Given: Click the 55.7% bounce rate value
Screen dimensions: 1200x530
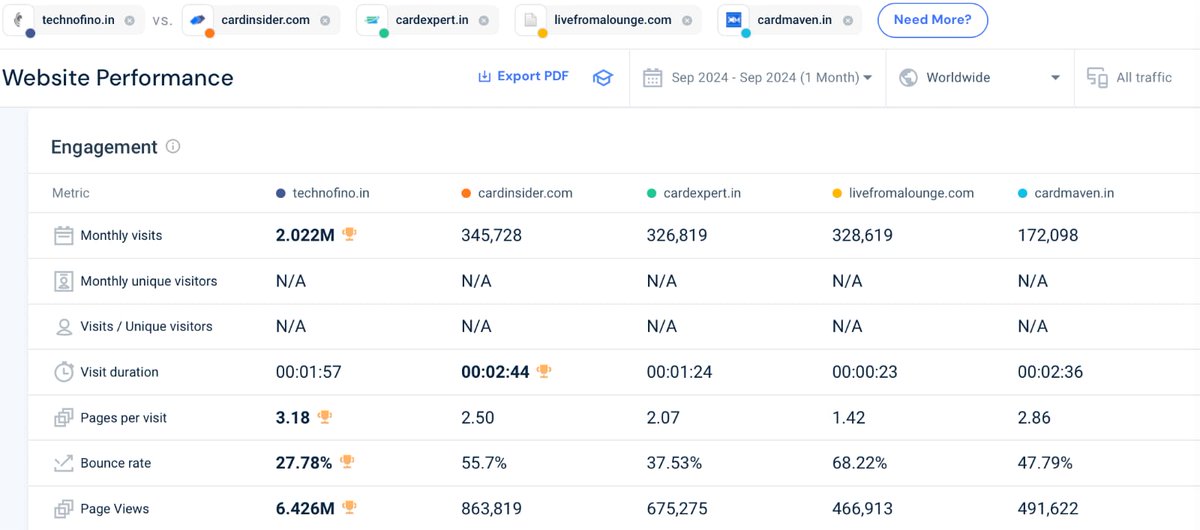Looking at the screenshot, I should point(484,463).
